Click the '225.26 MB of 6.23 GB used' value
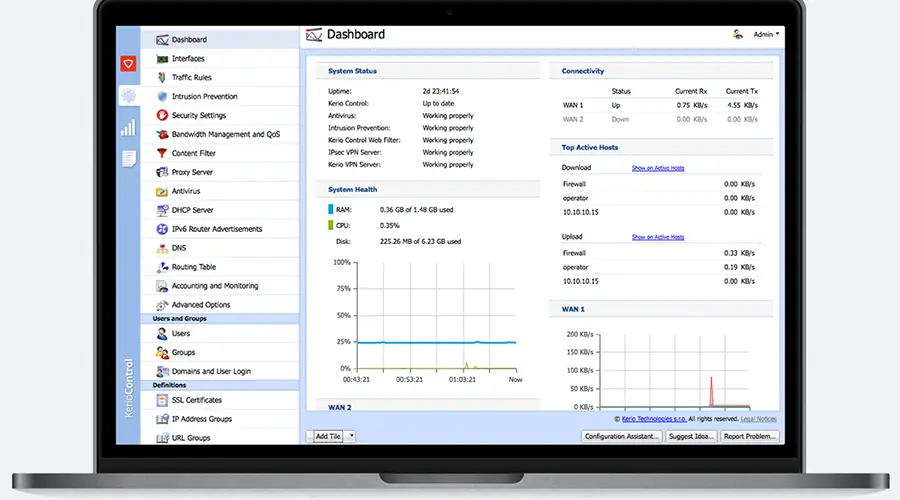The width and height of the screenshot is (900, 500). click(420, 242)
